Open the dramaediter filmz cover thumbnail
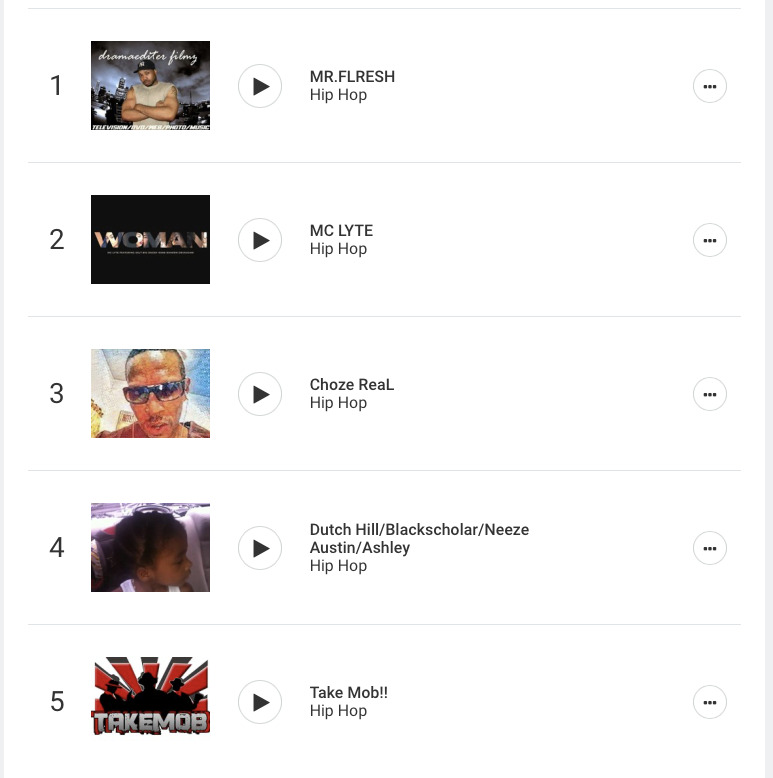This screenshot has height=778, width=773. (150, 86)
